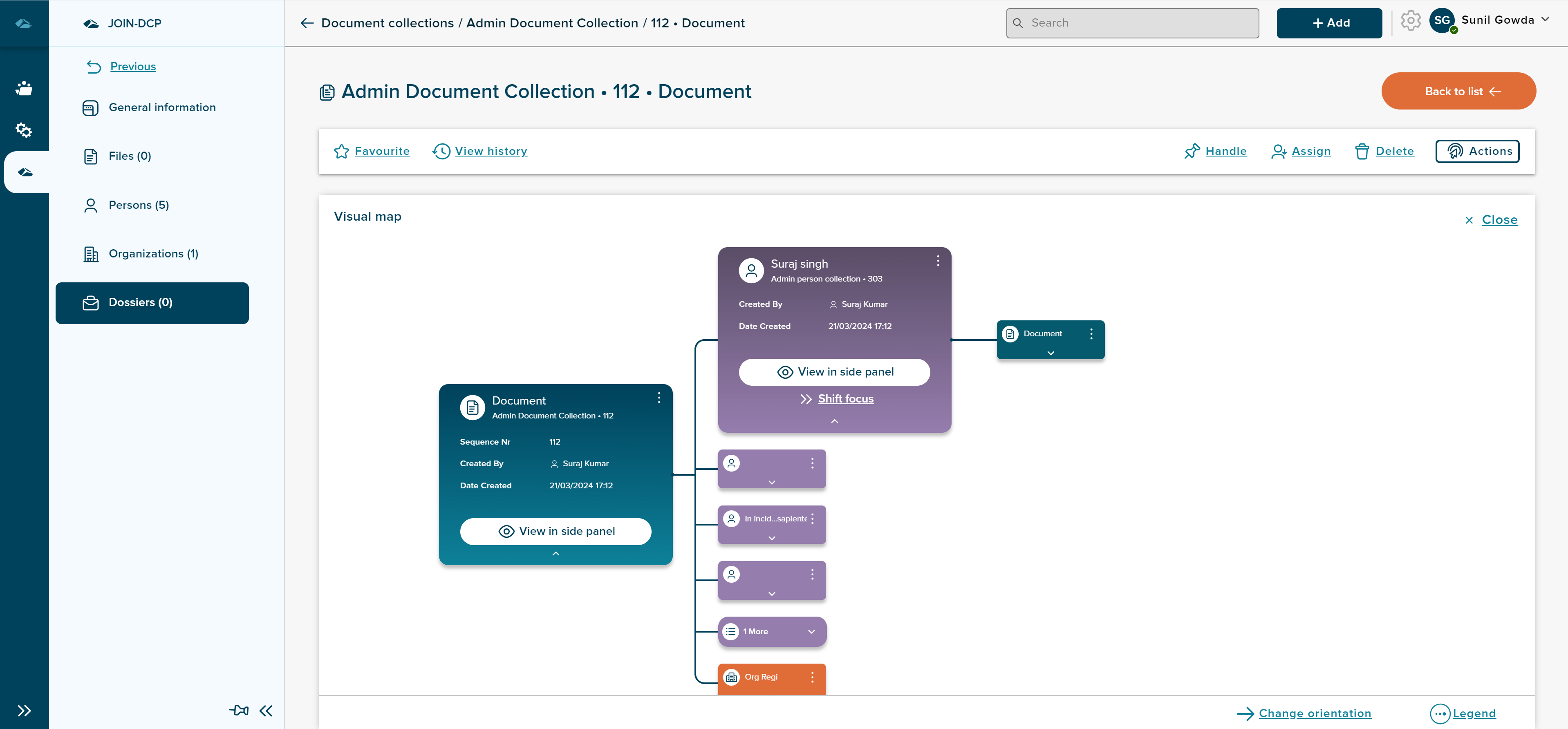Collapse the sidebar with double-left chevrons
The image size is (1568, 729).
pos(266,710)
